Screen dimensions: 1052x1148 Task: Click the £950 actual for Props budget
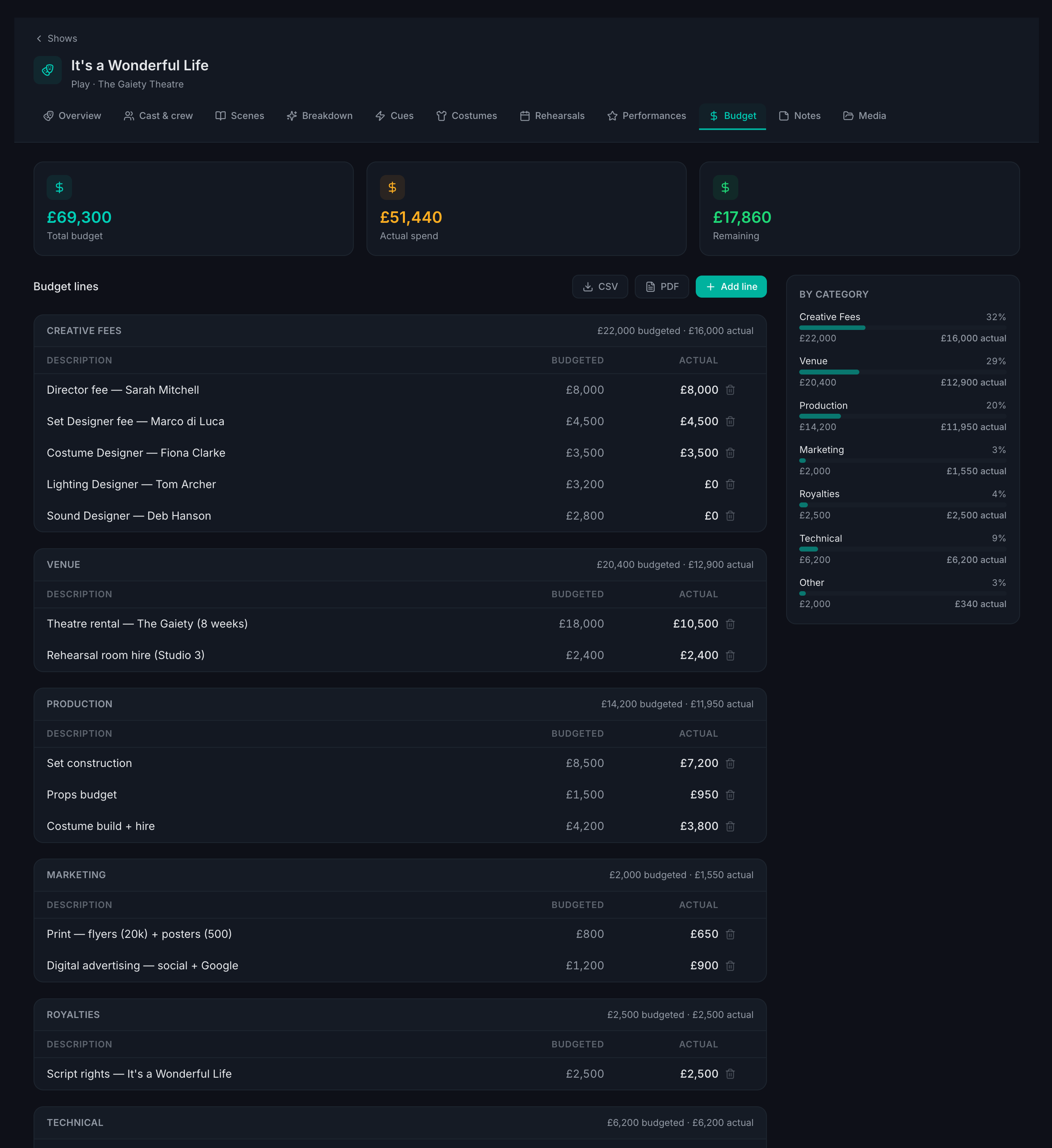705,795
